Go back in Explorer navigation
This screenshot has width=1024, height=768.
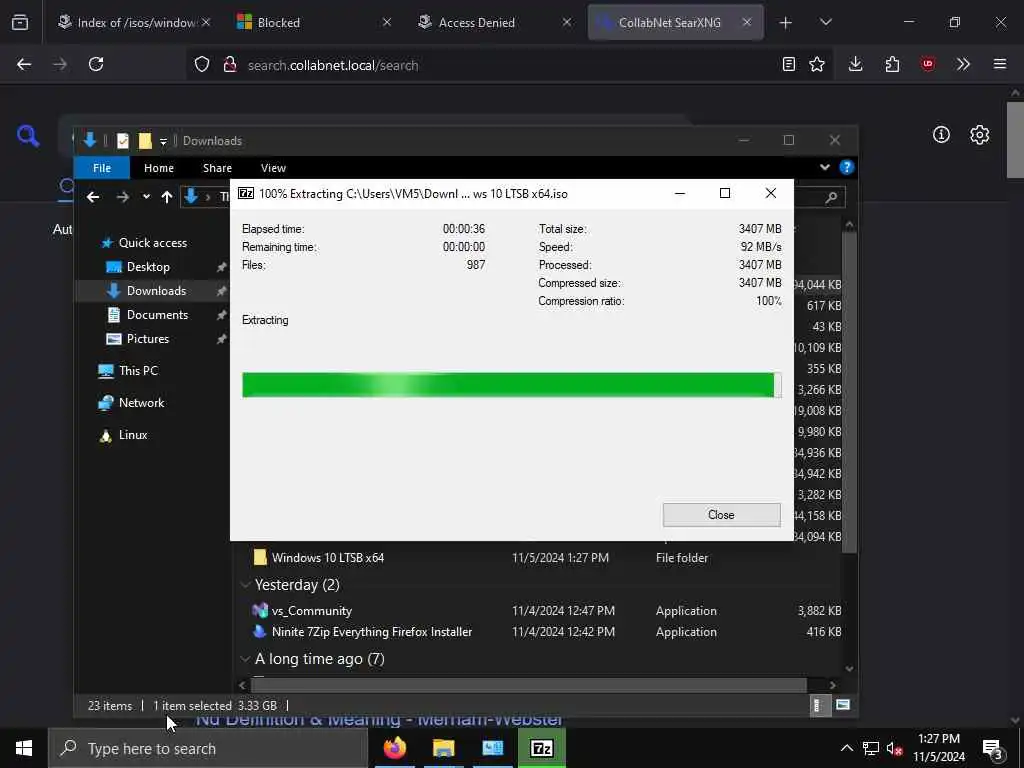coord(93,197)
